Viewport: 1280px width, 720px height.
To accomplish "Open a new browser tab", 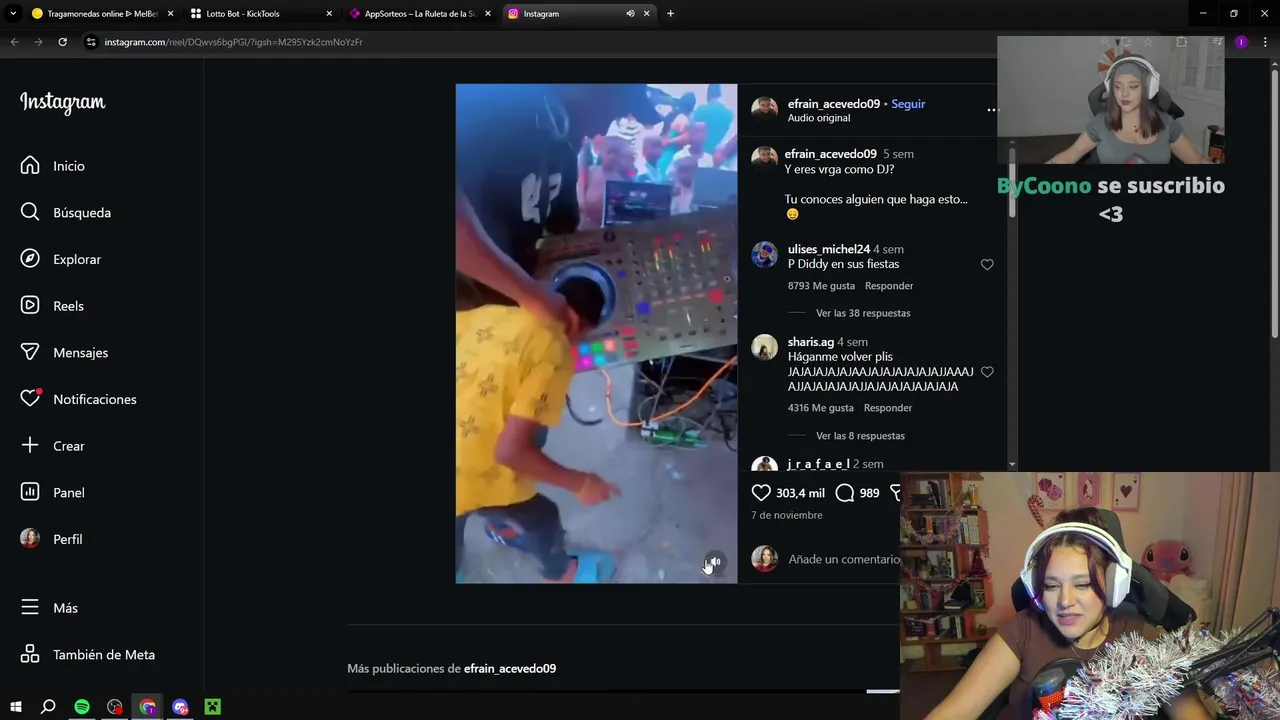I will click(x=670, y=14).
